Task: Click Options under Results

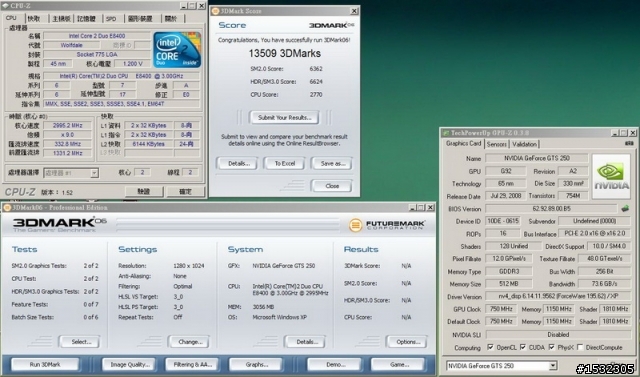Action: (x=407, y=342)
